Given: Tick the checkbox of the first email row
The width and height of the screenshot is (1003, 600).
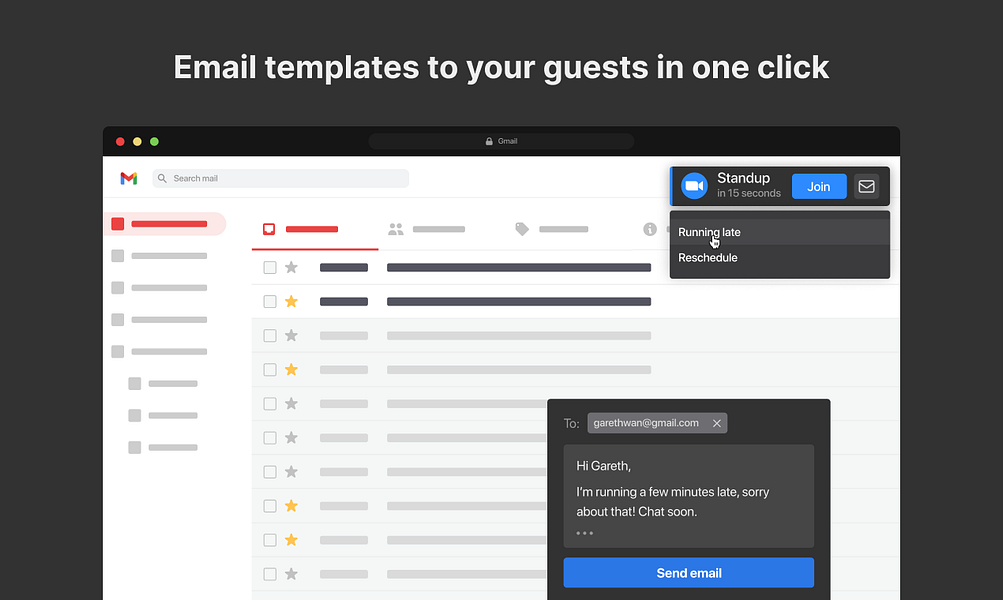Looking at the screenshot, I should (270, 267).
